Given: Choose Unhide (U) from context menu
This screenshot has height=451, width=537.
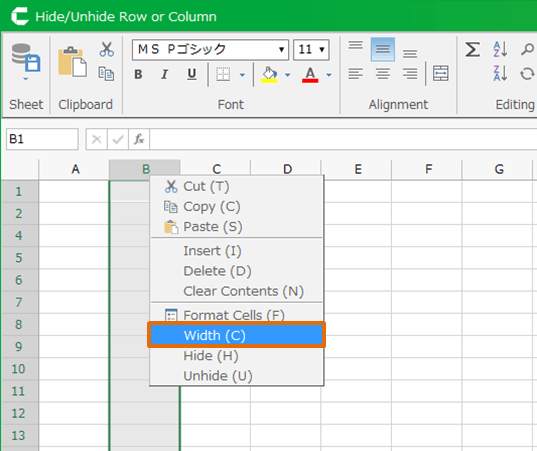Looking at the screenshot, I should pos(237,376).
